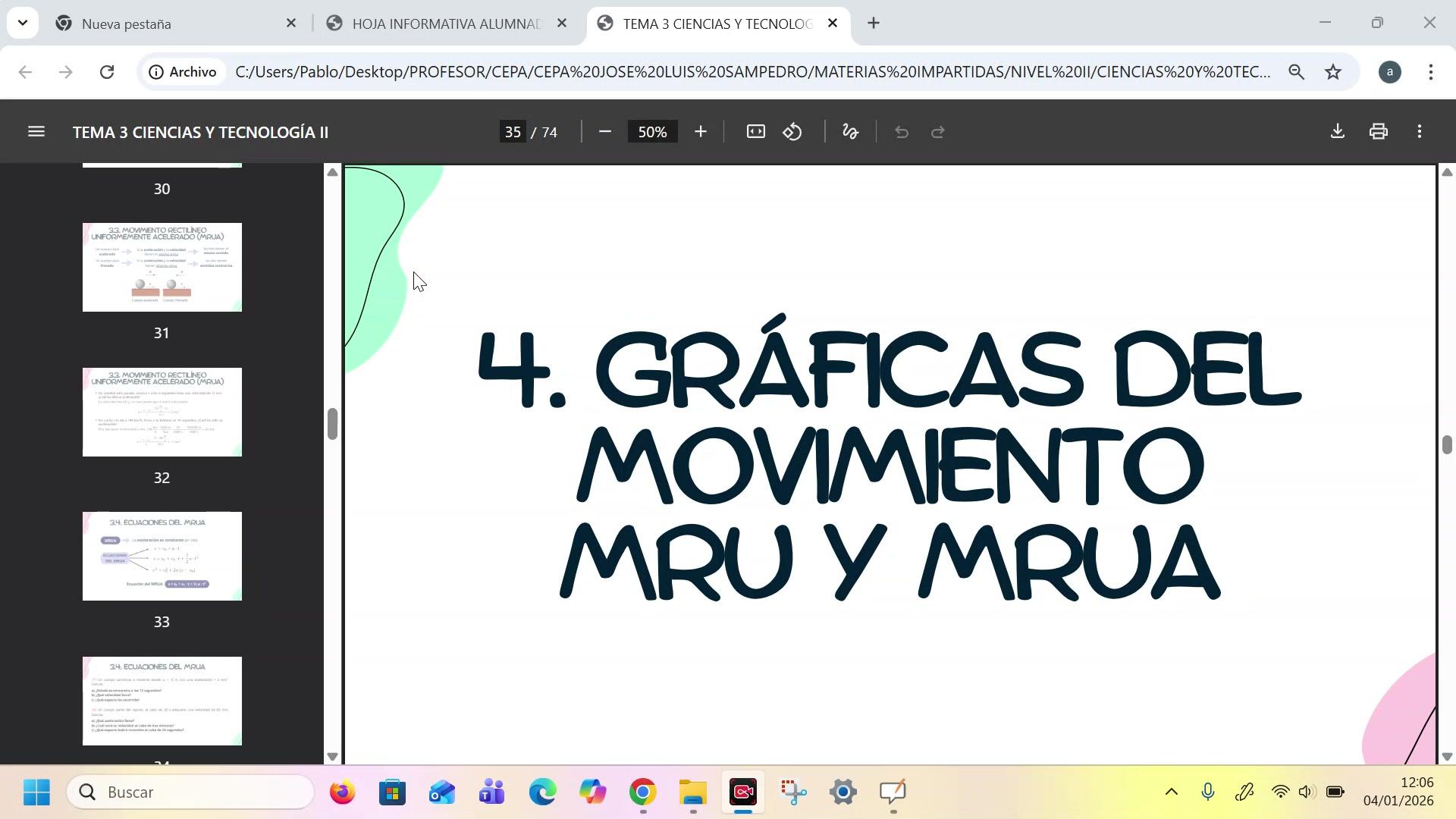Screen dimensions: 1456x819
Task: Open a new browser tab
Action: click(x=873, y=24)
